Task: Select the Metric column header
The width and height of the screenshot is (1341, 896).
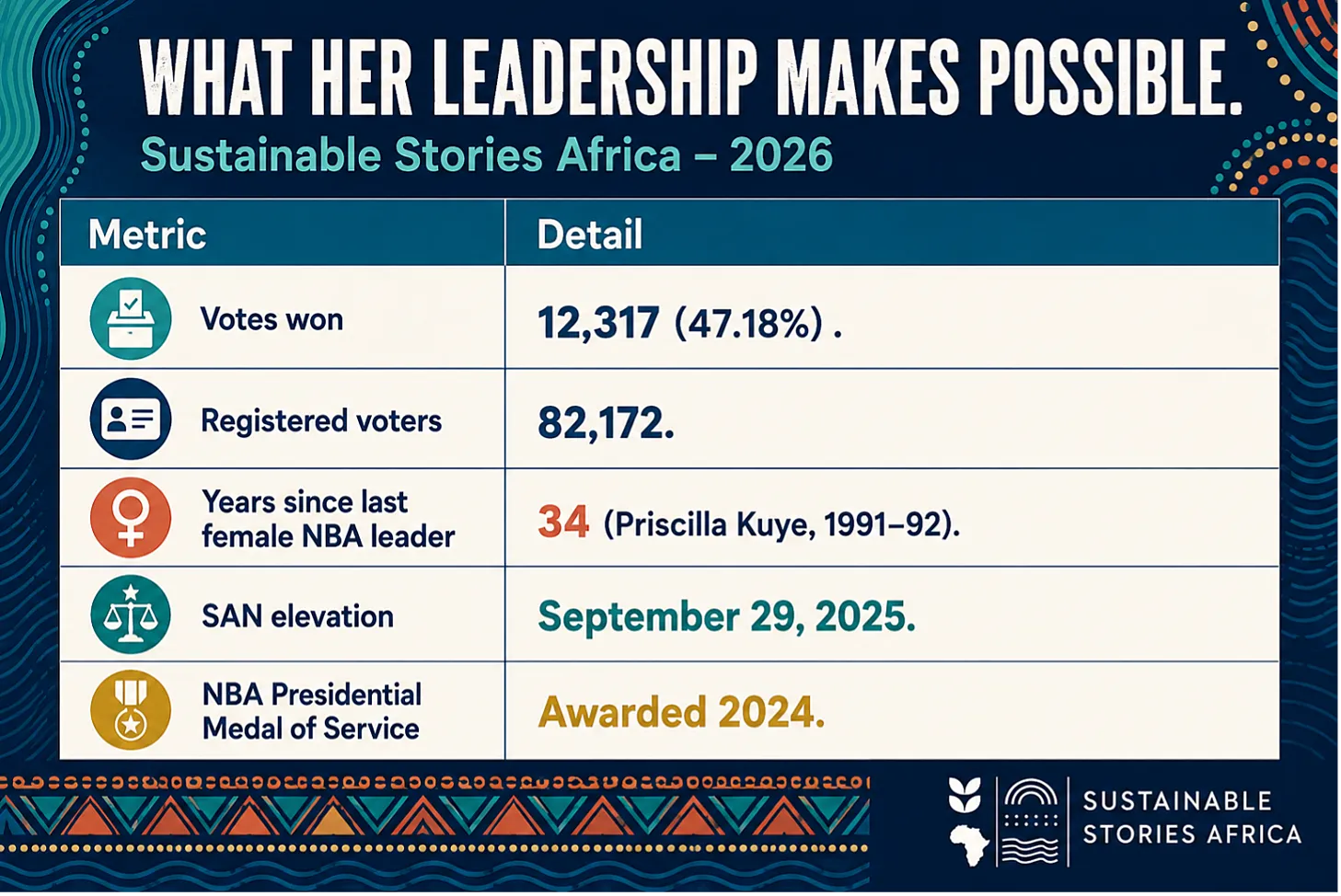Action: [147, 235]
